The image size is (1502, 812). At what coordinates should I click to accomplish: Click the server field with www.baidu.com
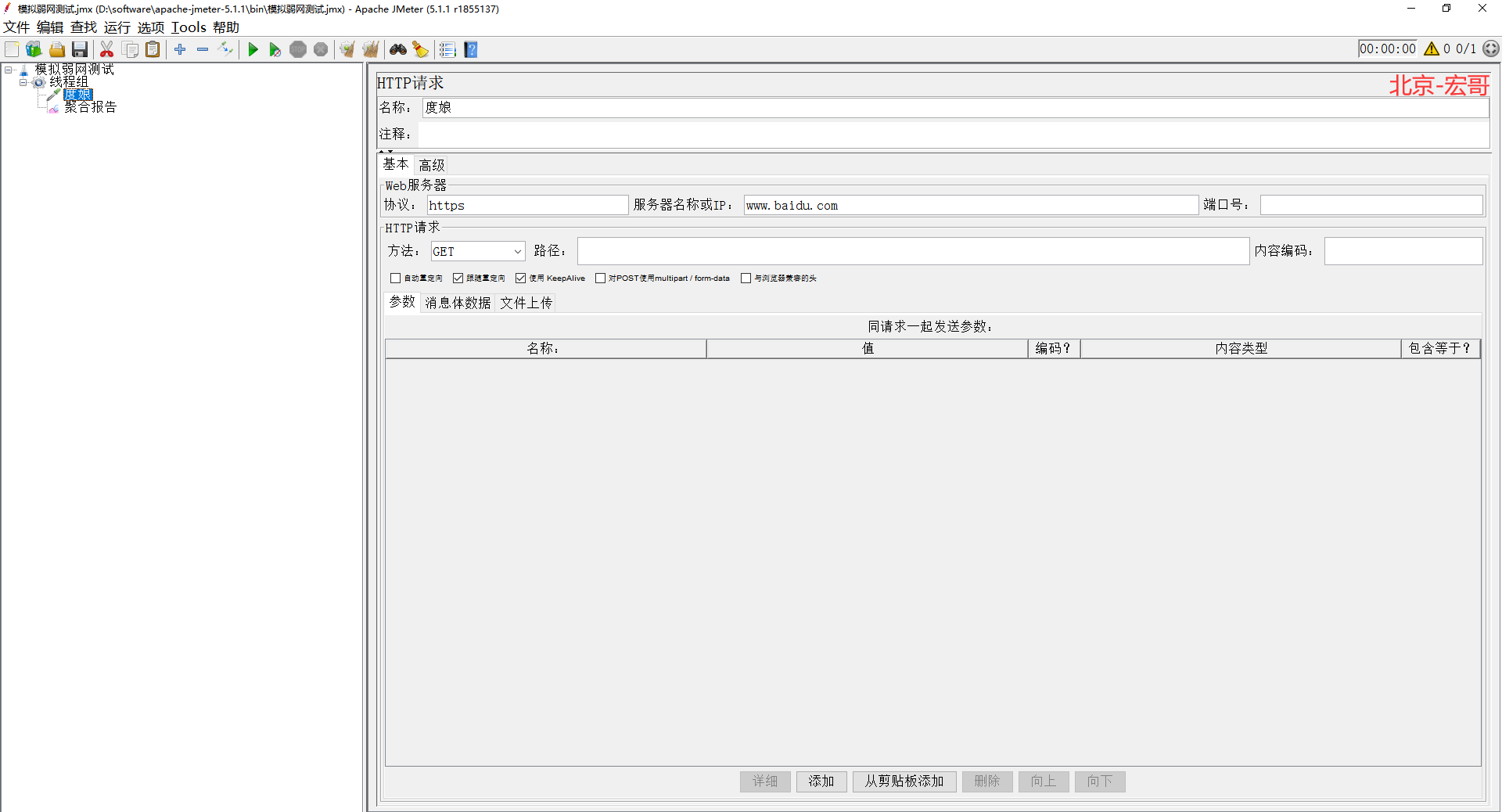click(971, 205)
